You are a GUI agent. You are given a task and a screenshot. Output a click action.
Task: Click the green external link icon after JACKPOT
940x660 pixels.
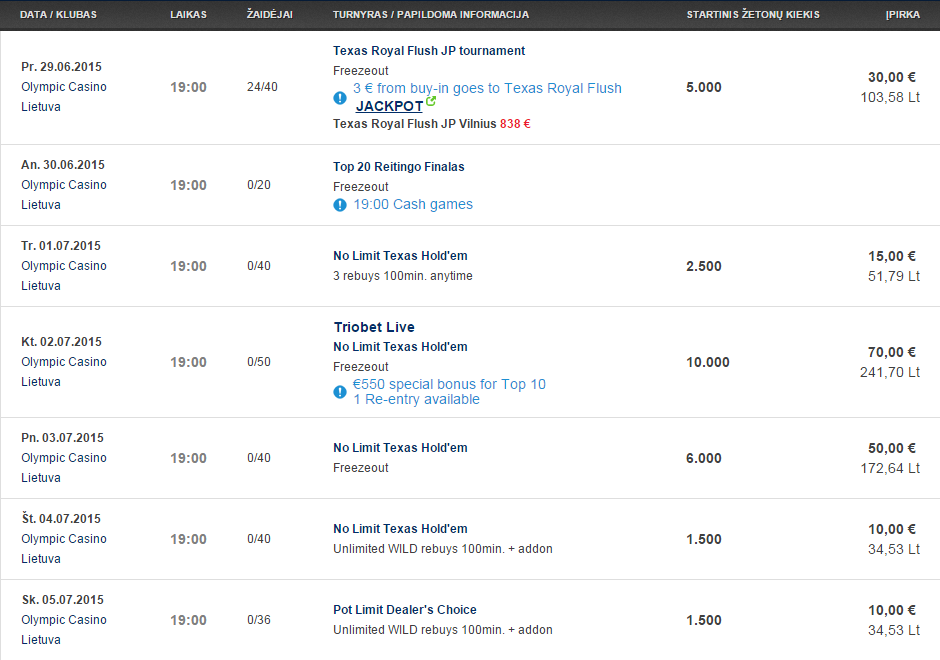[430, 102]
